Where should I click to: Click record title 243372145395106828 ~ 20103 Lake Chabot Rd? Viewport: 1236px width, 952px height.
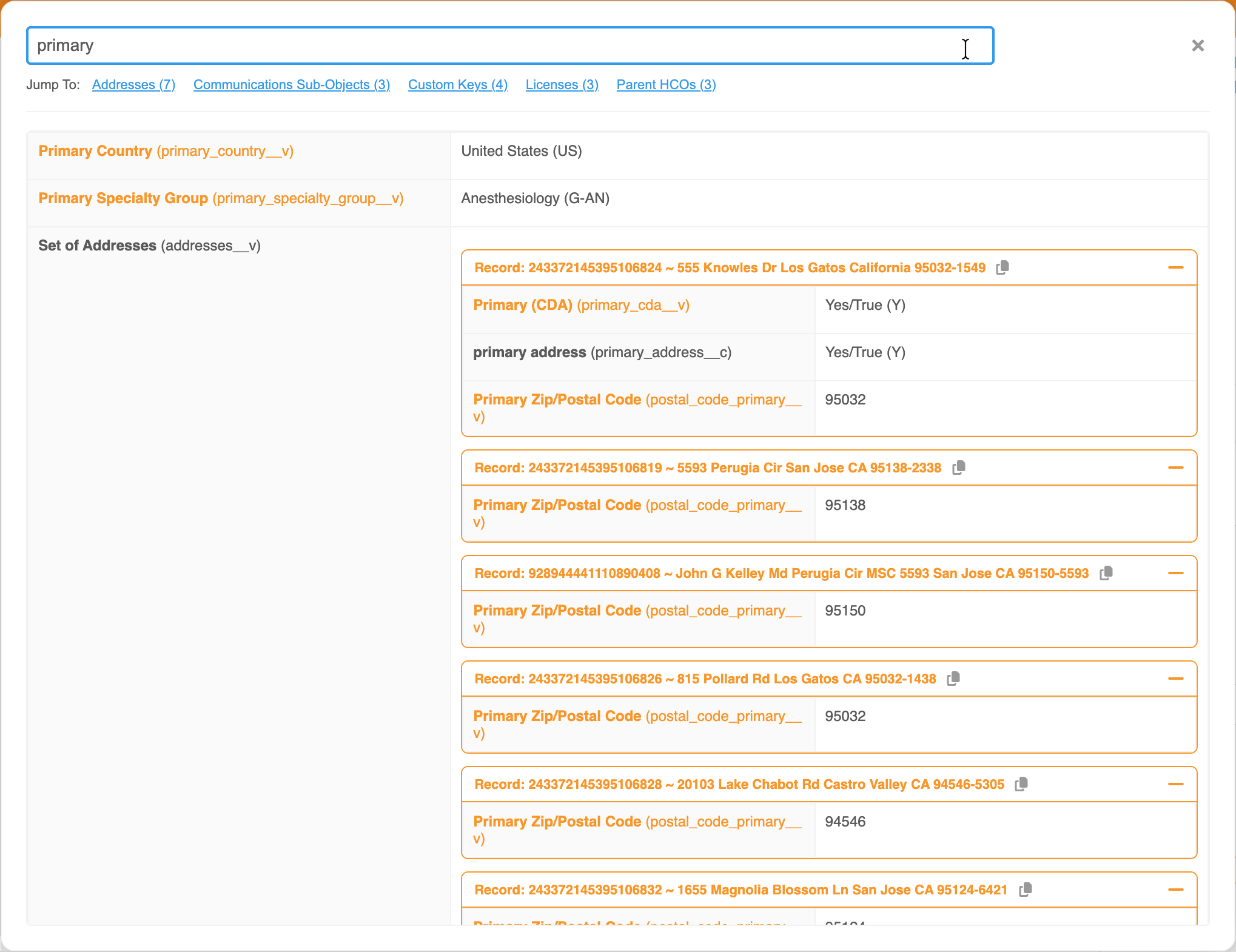pos(739,784)
